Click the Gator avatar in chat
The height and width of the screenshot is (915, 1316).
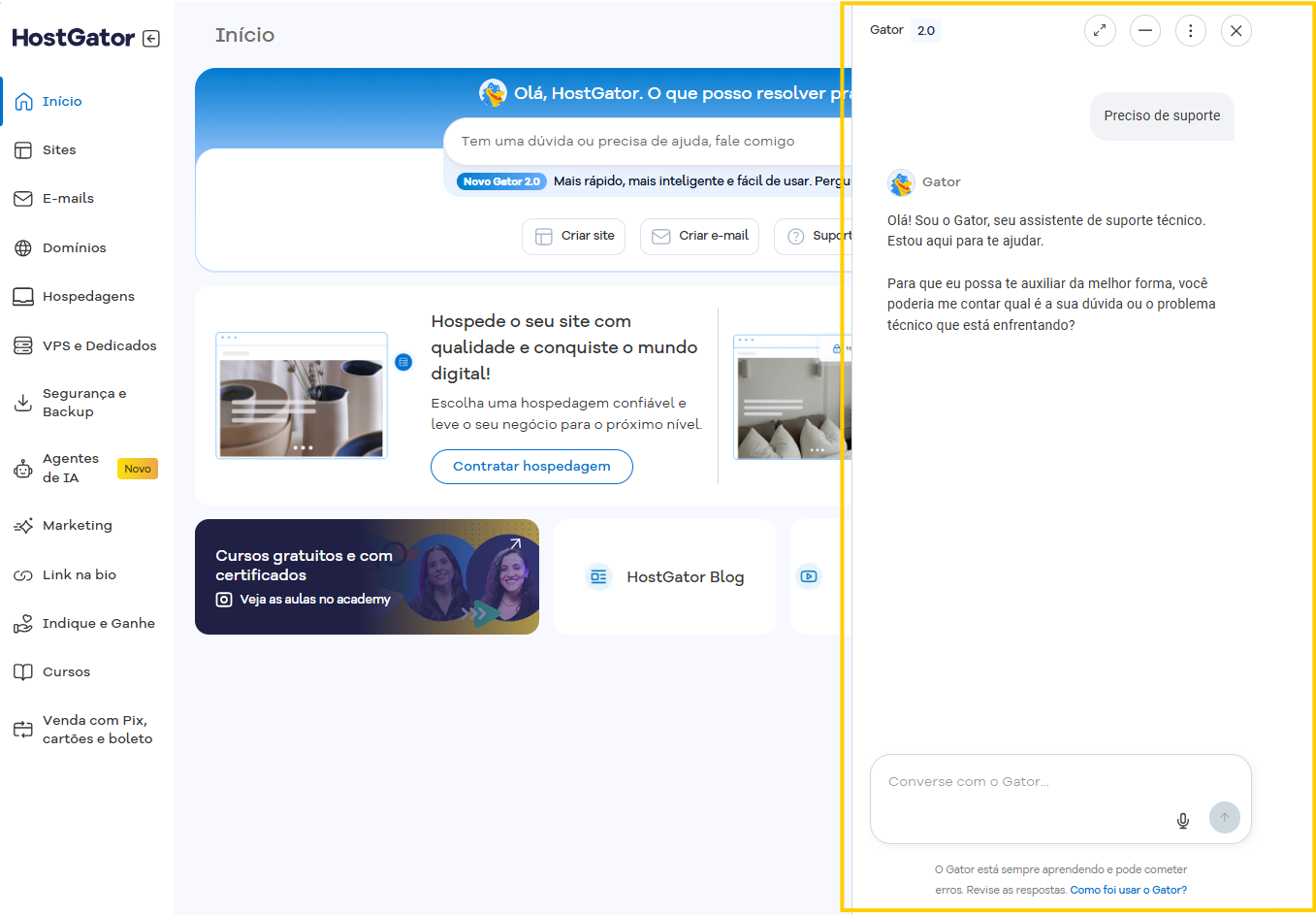click(x=901, y=182)
